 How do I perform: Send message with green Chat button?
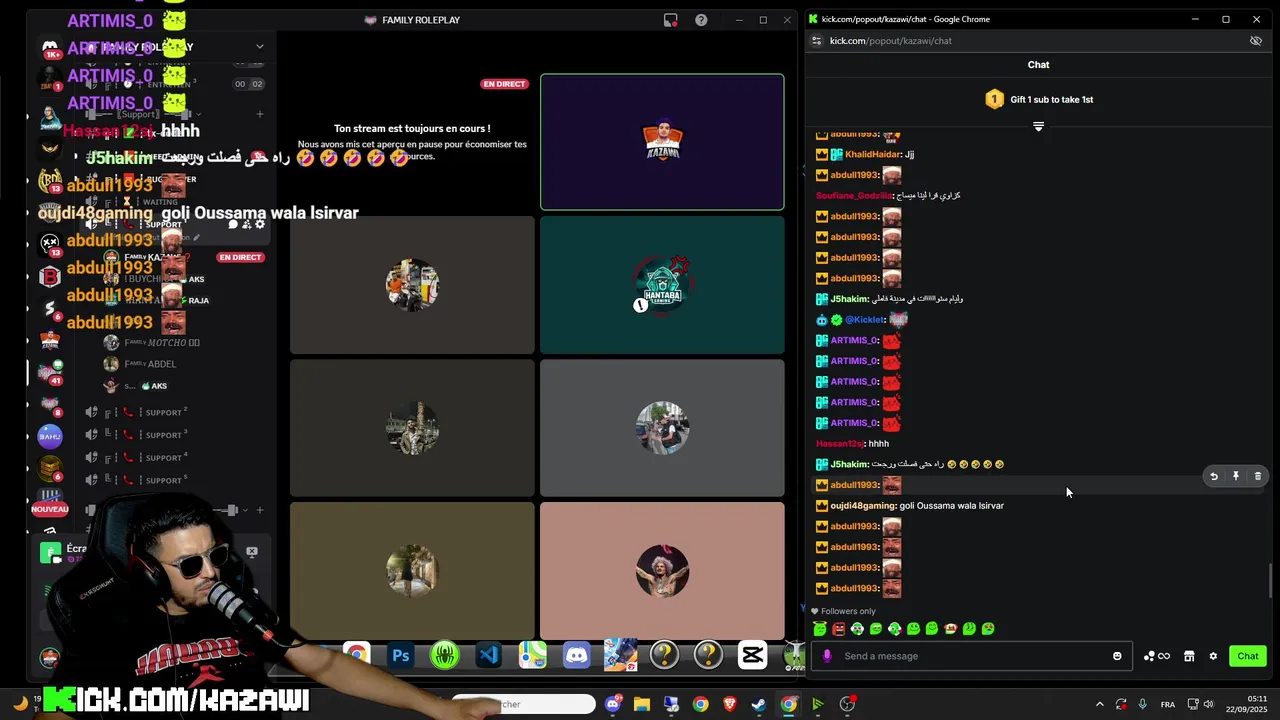point(1248,656)
